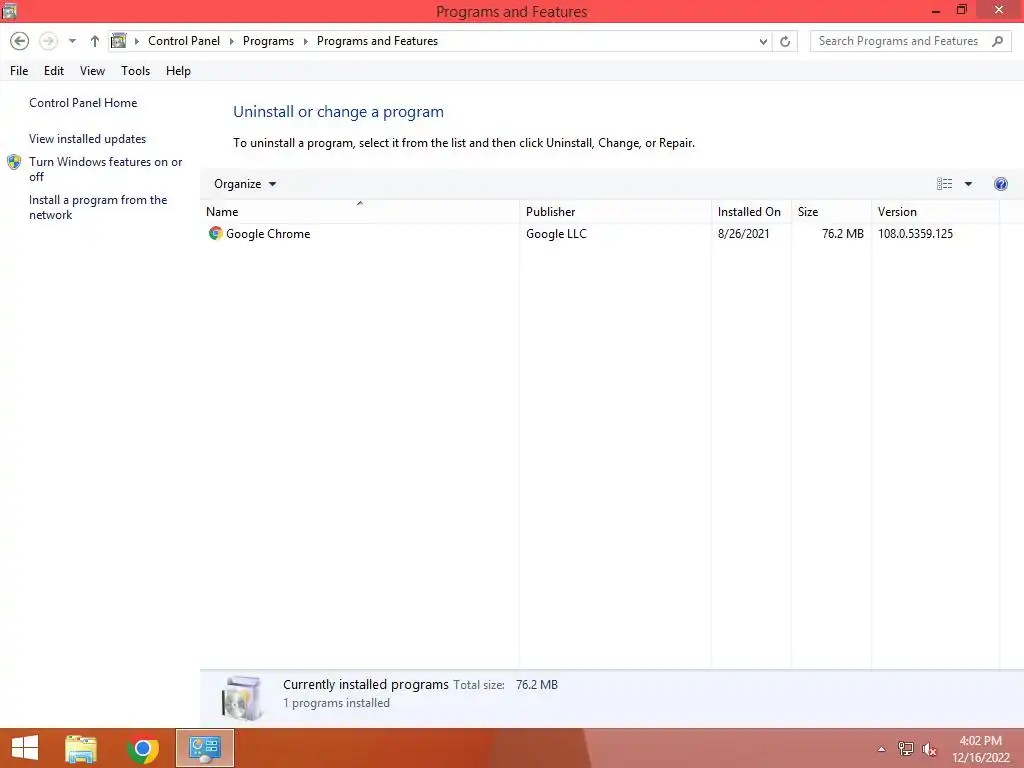Open the Windows Start button
1024x768 pixels.
(x=25, y=748)
